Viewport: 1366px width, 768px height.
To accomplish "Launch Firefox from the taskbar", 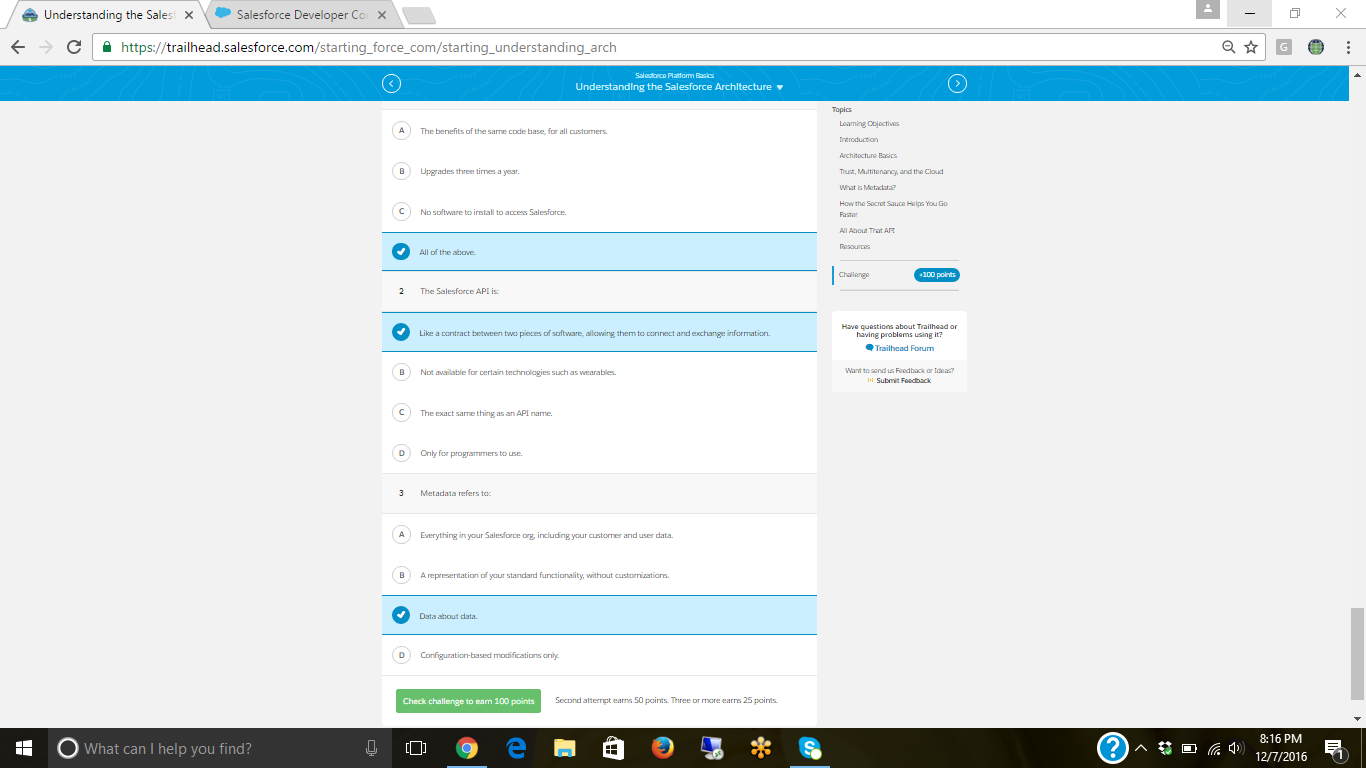I will [x=662, y=747].
